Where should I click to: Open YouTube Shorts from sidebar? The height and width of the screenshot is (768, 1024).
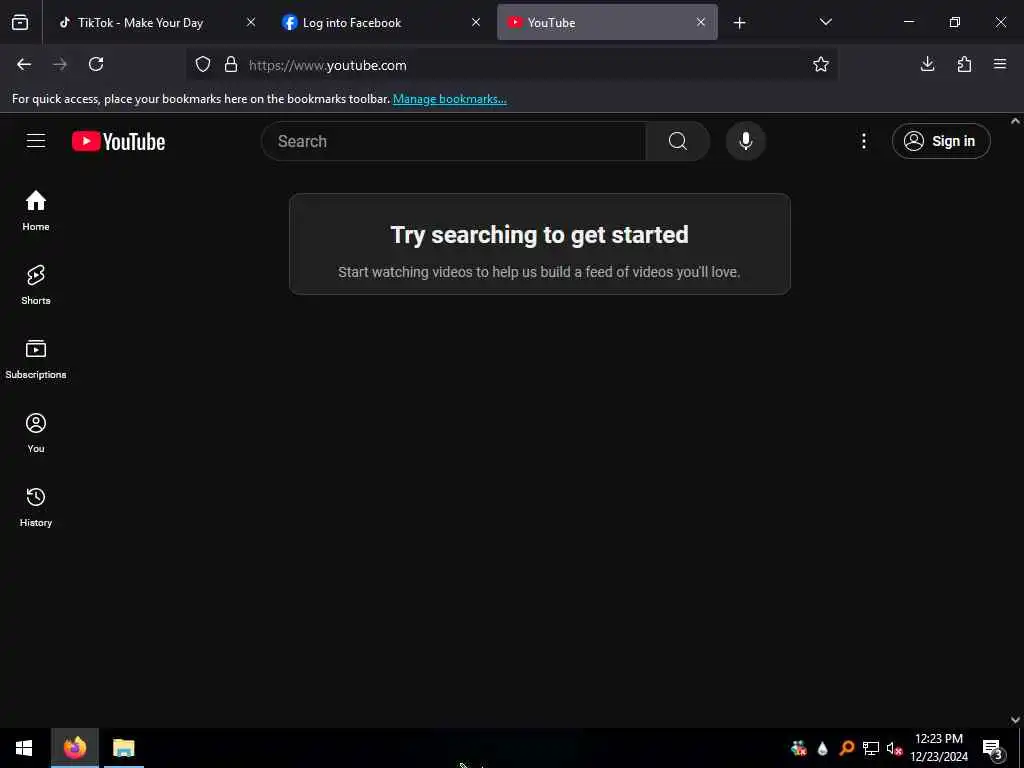pos(36,285)
